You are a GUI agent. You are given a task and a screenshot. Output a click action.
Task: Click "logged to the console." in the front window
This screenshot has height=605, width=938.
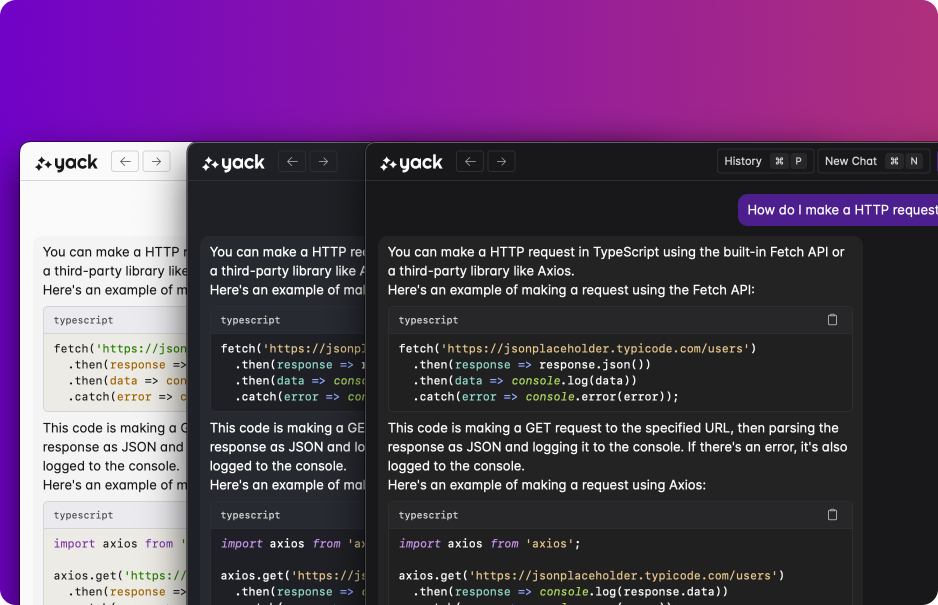coord(456,466)
